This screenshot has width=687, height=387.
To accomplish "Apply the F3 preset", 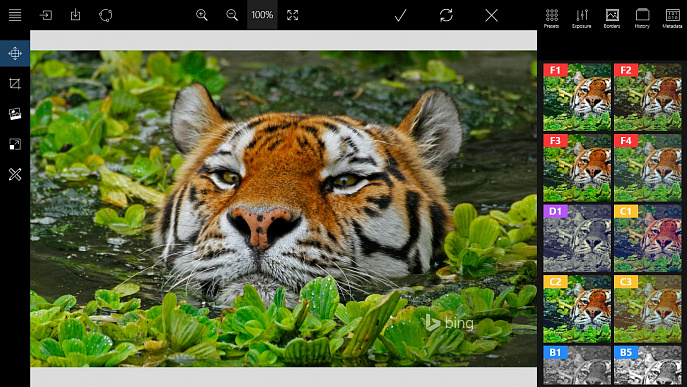I will point(577,168).
